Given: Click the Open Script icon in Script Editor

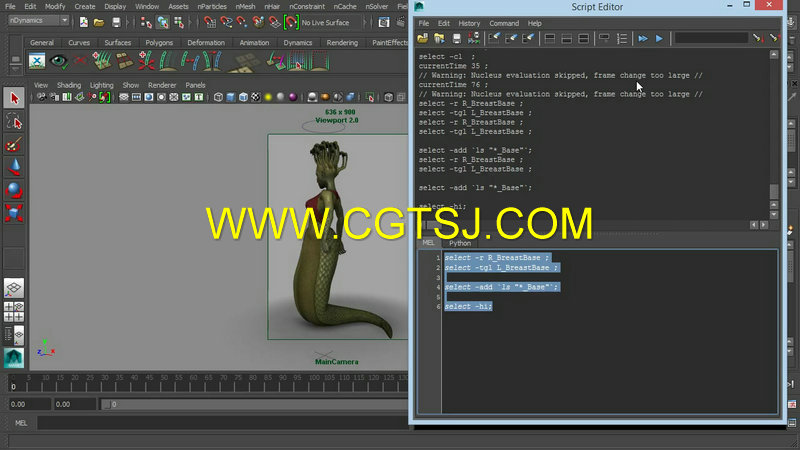Looking at the screenshot, I should 422,38.
